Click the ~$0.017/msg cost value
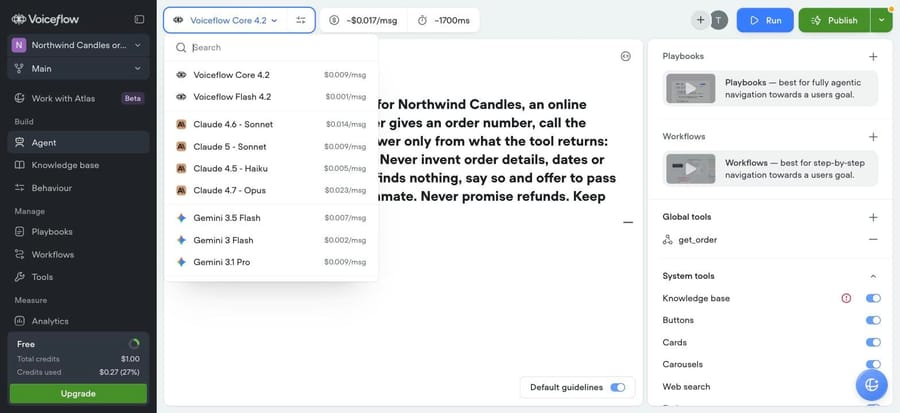 point(372,20)
